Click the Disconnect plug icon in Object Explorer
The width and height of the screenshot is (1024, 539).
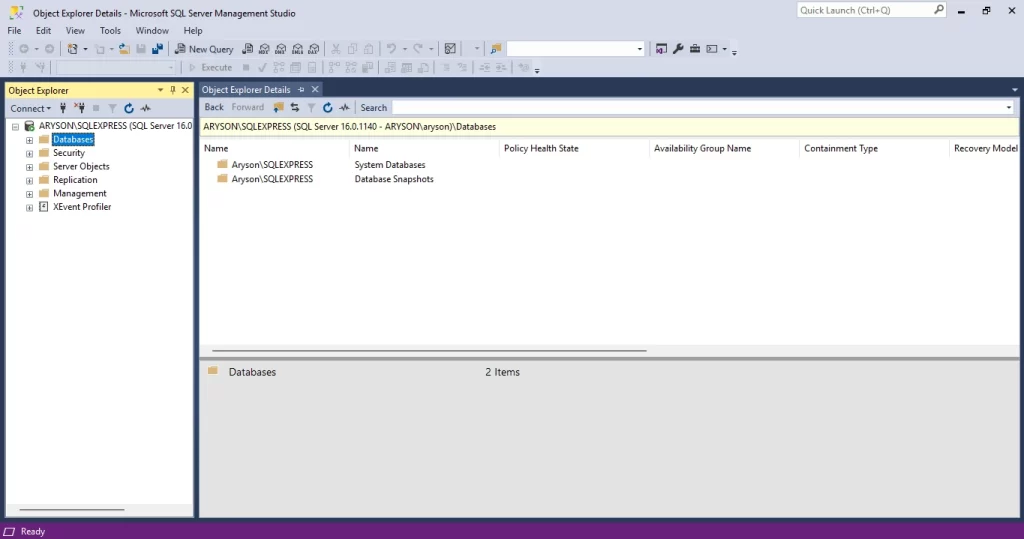pyautogui.click(x=80, y=108)
